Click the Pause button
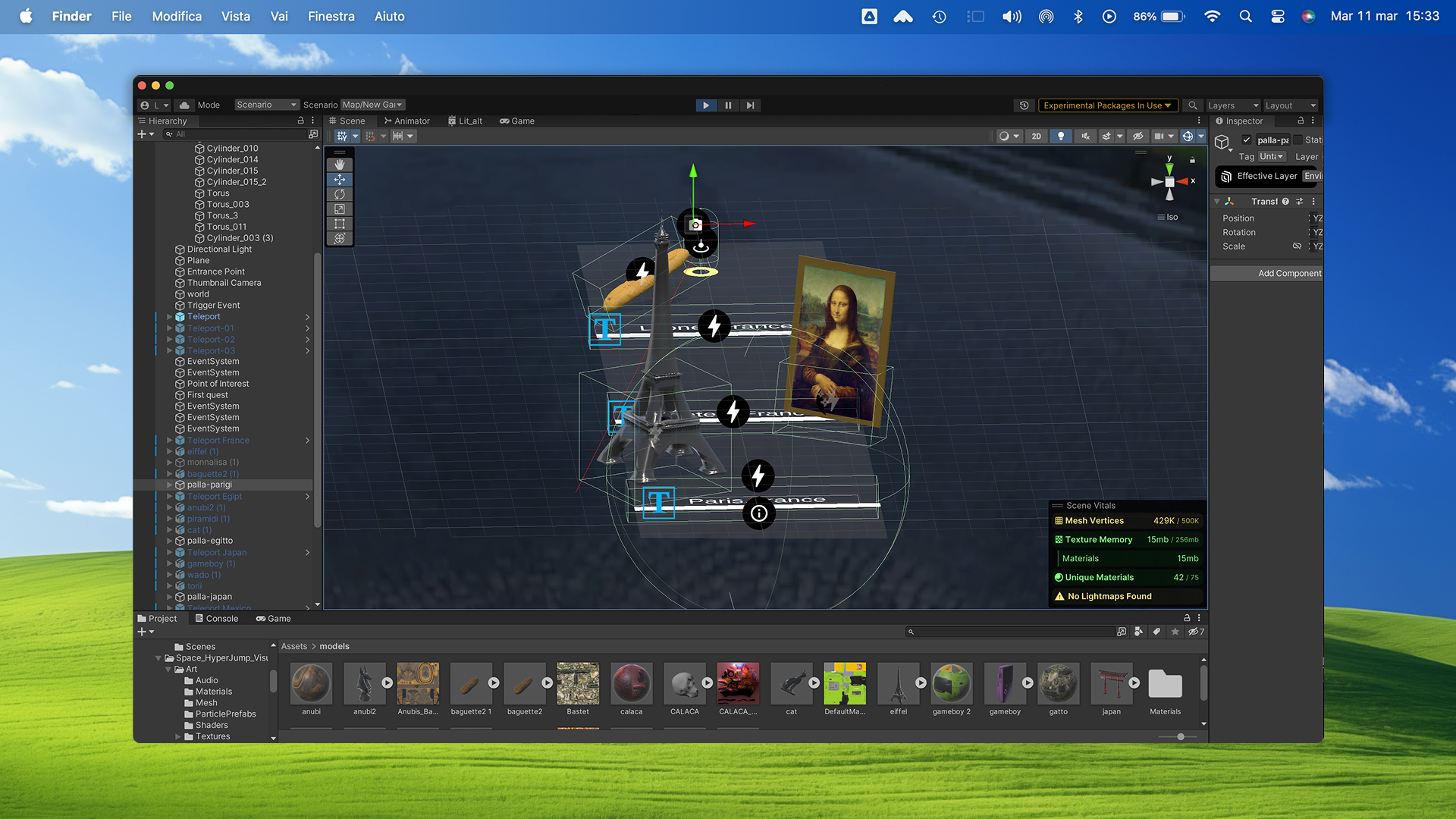Viewport: 1456px width, 819px height. coord(728,105)
